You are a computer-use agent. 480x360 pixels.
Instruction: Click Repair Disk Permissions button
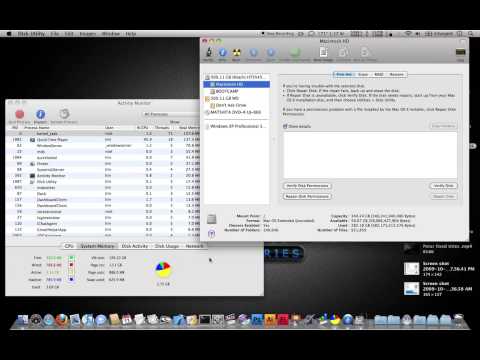click(x=307, y=196)
